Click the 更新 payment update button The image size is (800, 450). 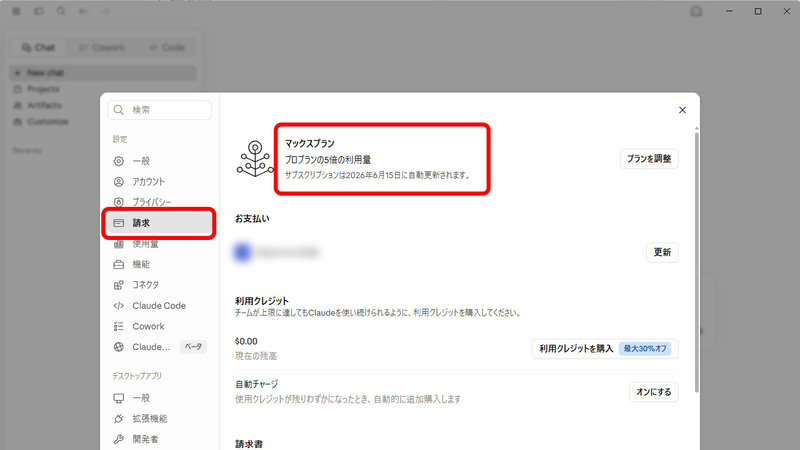point(662,252)
